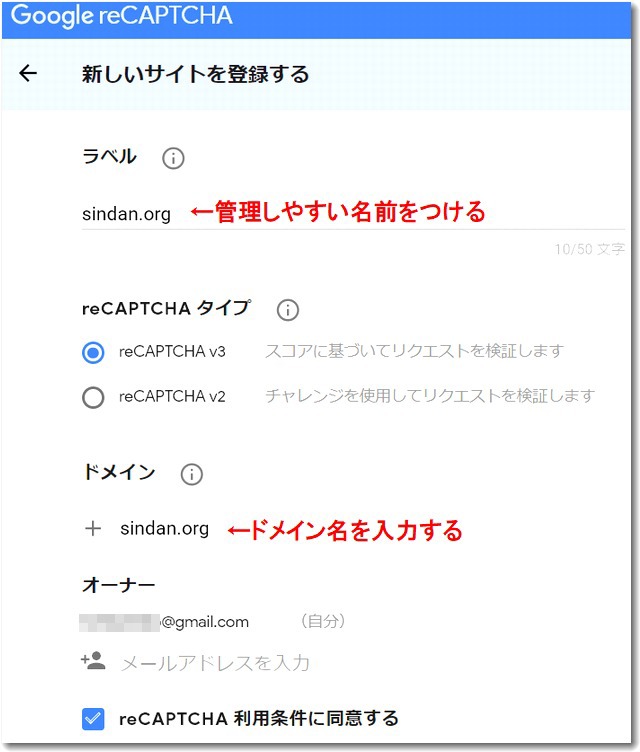Click the label field containing sindan.org
The height and width of the screenshot is (752, 640).
[x=353, y=214]
